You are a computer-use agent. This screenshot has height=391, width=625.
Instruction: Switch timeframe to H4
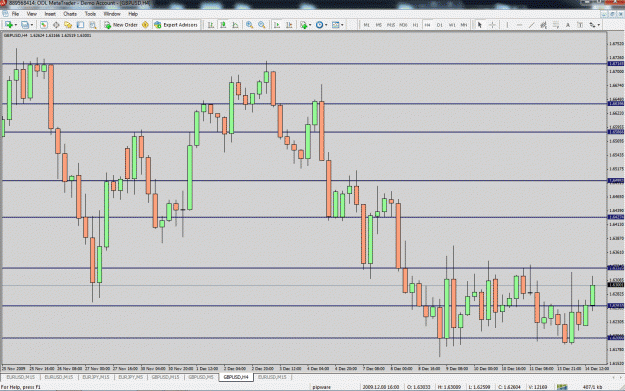coord(427,25)
